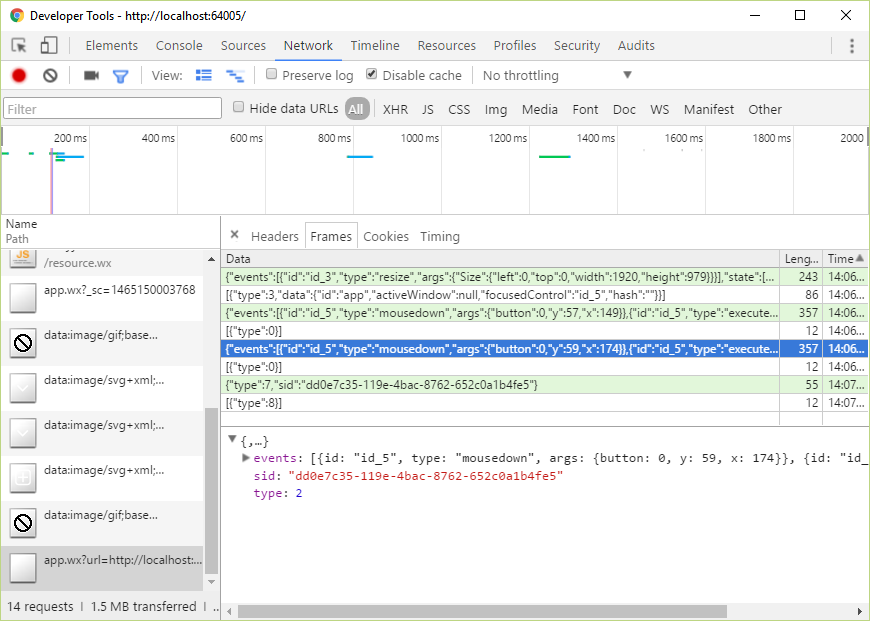870x621 pixels.
Task: Switch to the overview waterfall view icon
Action: (x=235, y=76)
